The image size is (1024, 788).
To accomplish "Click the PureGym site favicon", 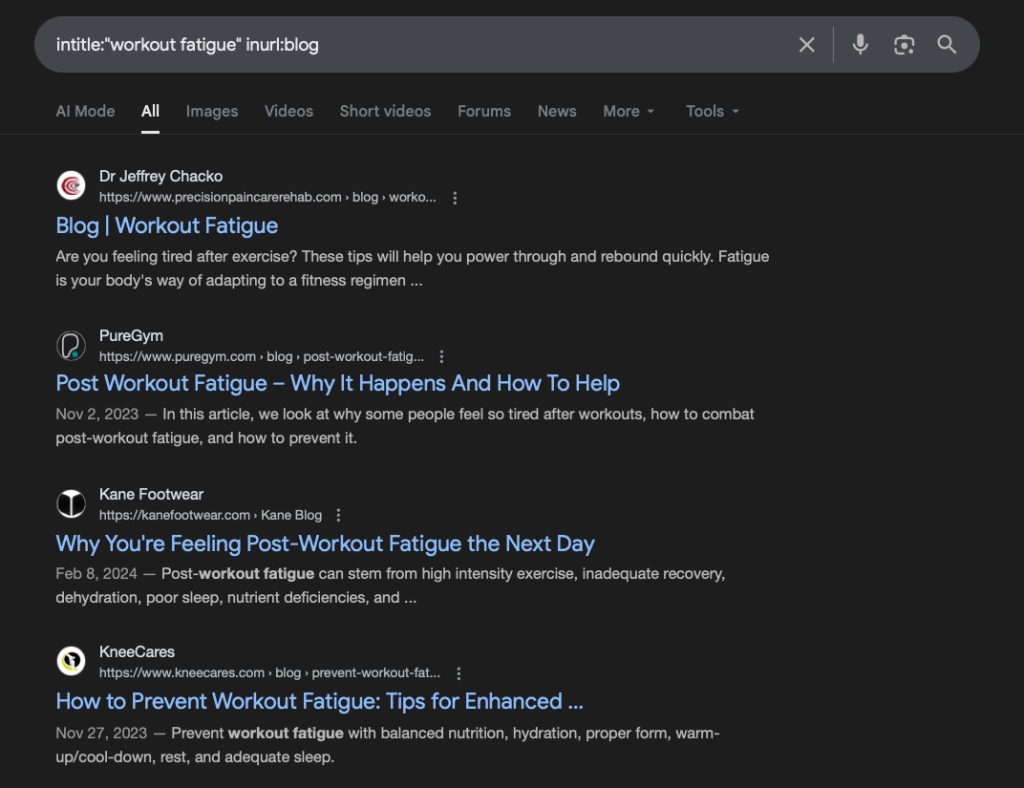I will point(71,345).
